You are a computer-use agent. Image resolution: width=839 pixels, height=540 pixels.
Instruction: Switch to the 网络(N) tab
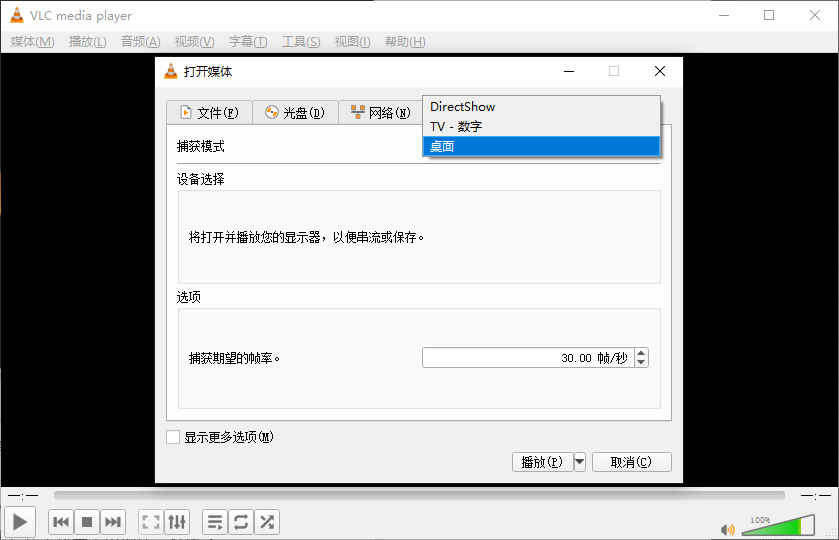coord(380,113)
